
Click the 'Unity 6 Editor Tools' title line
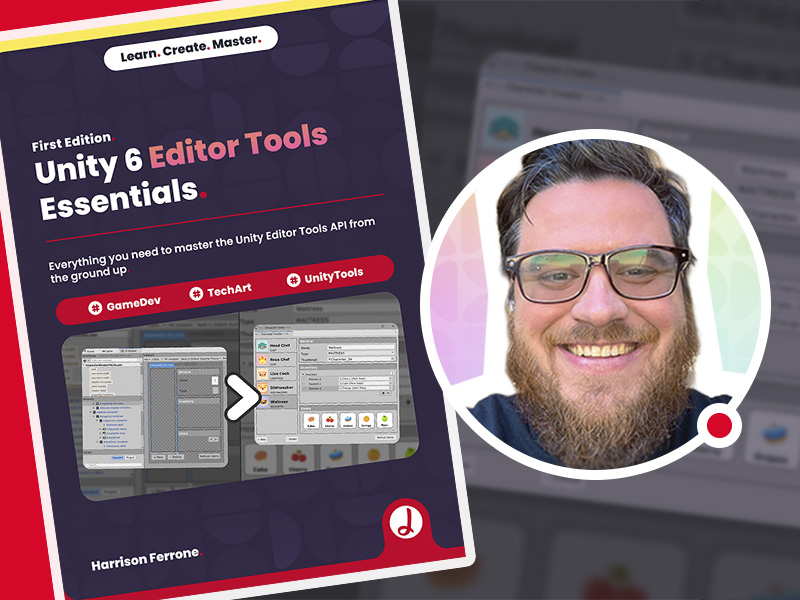(x=182, y=153)
